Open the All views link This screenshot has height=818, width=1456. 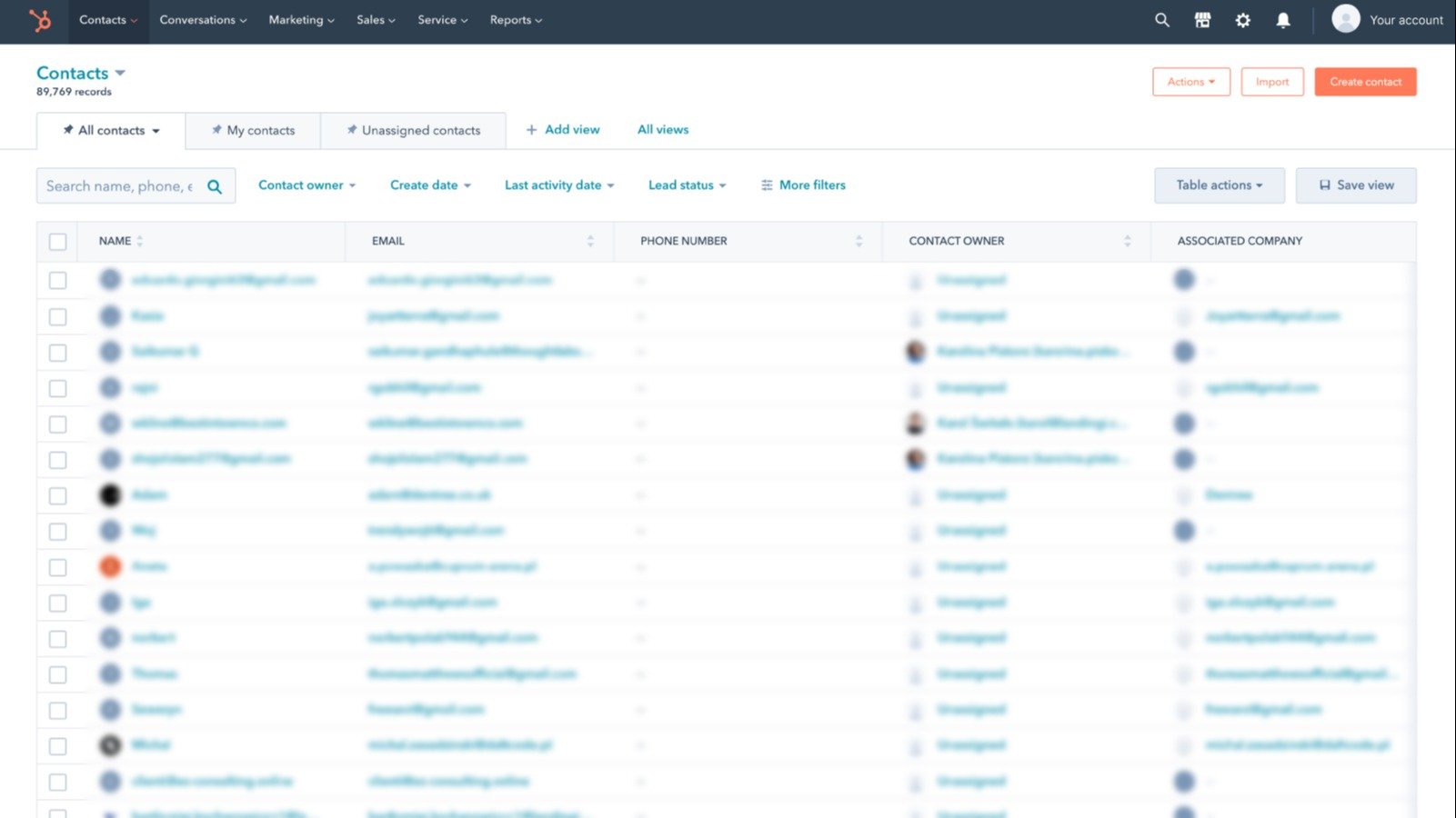[x=662, y=129]
